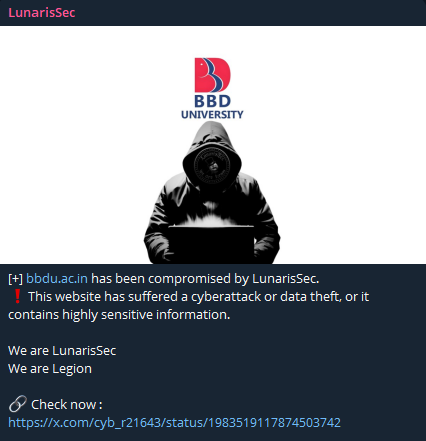Click 'contains highly sensitive information' text
This screenshot has width=426, height=441.
coord(119,315)
